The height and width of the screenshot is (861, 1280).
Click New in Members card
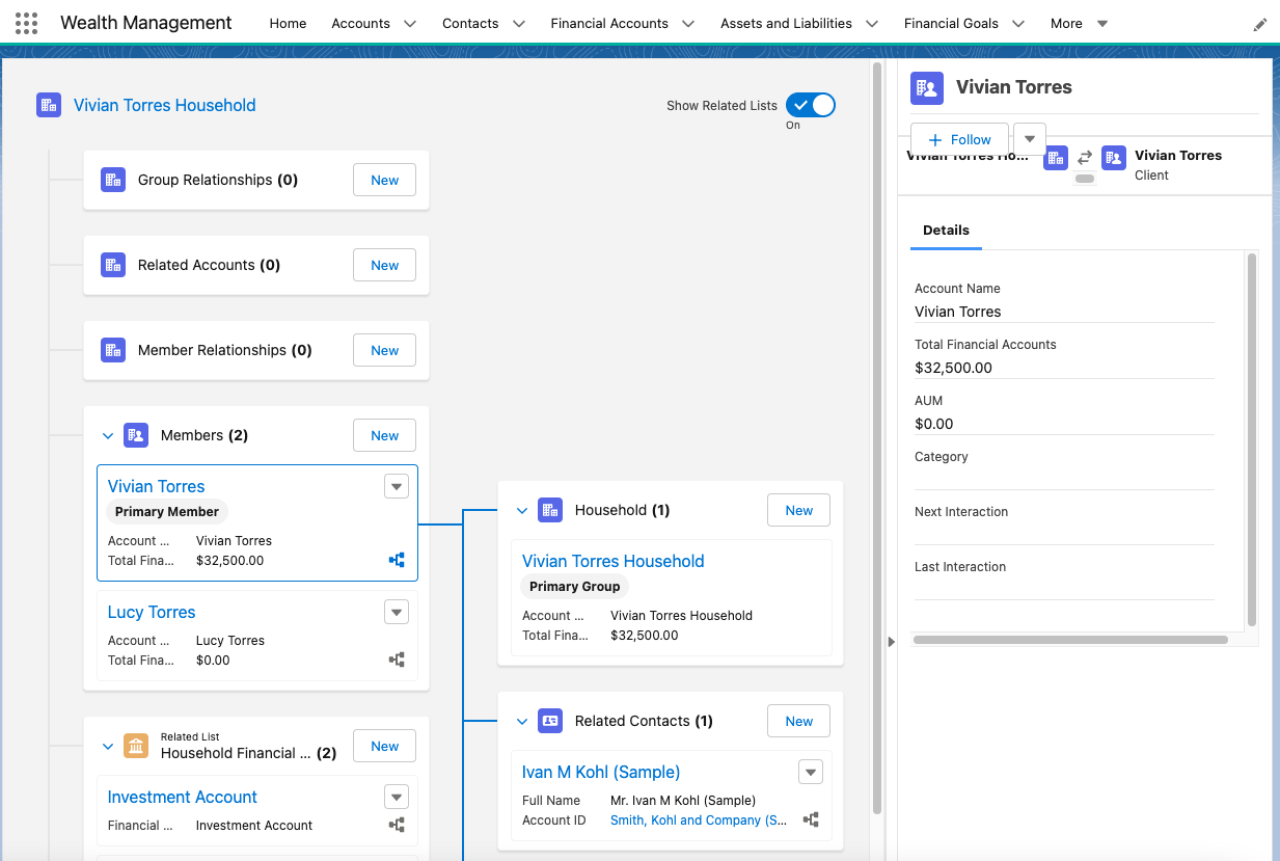point(385,435)
